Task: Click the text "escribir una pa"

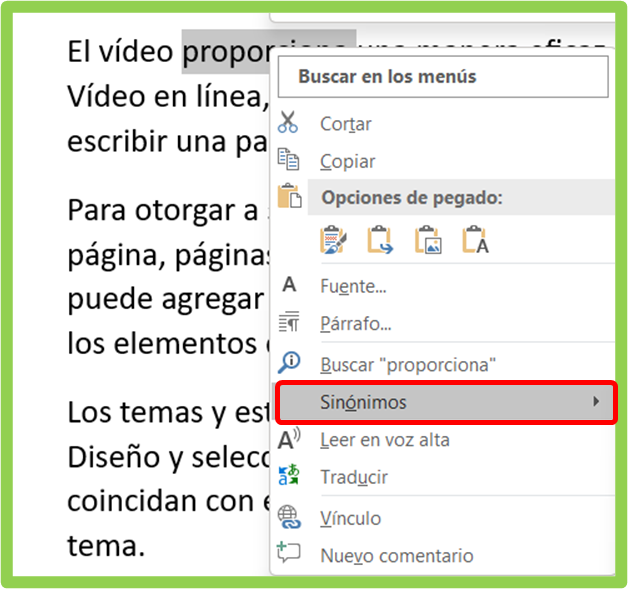Action: tap(167, 142)
